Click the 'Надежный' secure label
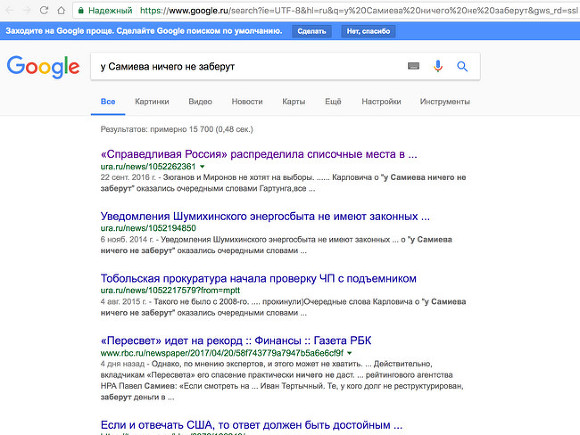Viewport: 580px width, 435px height. [x=110, y=10]
